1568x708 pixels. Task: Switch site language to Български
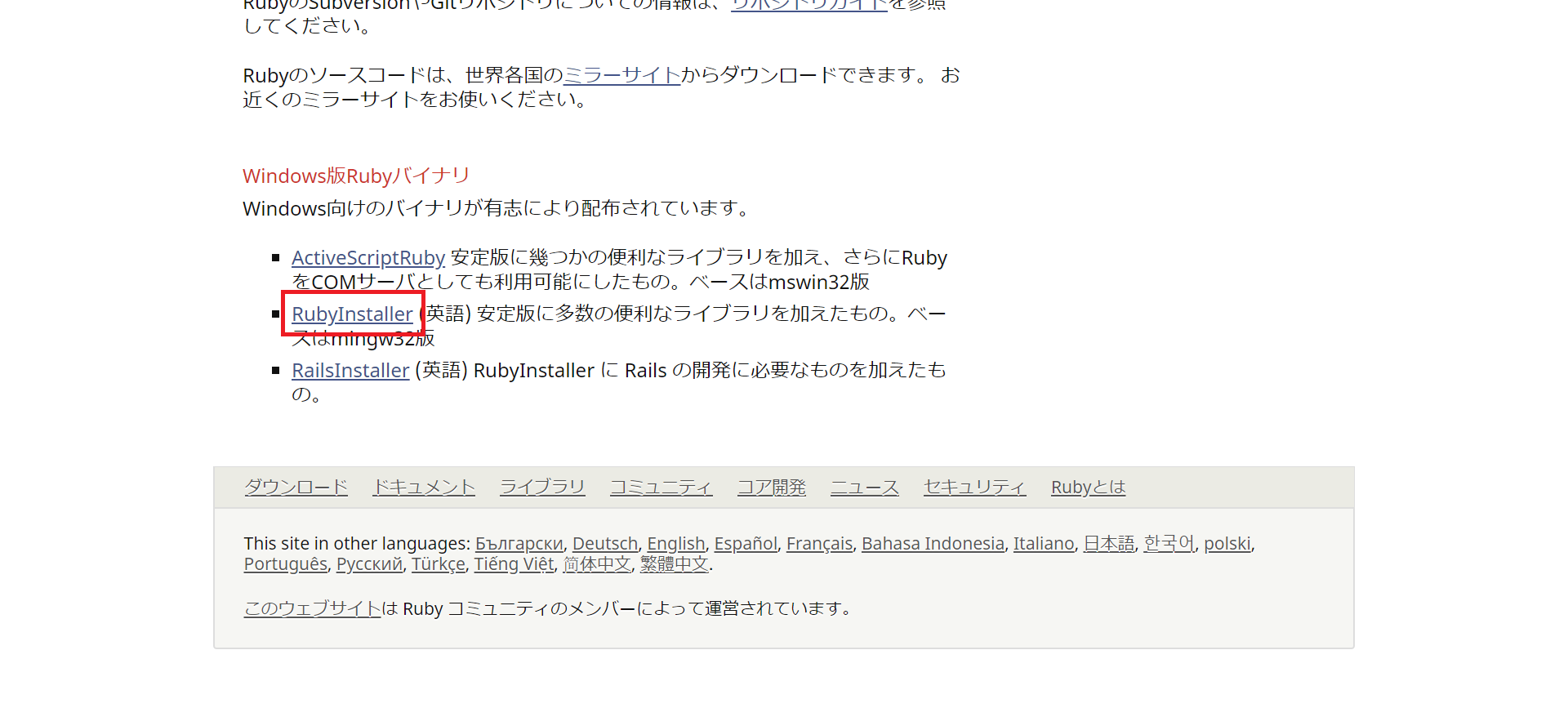(519, 544)
